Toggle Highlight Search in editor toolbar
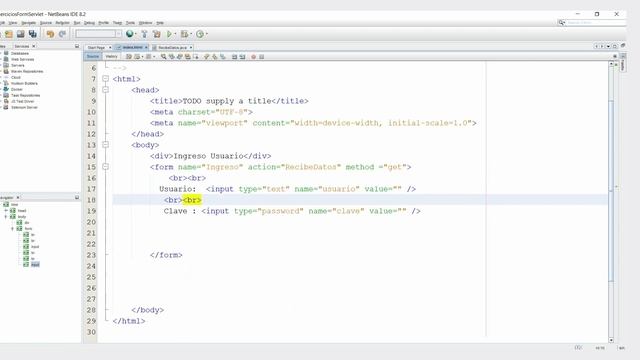 188,57
